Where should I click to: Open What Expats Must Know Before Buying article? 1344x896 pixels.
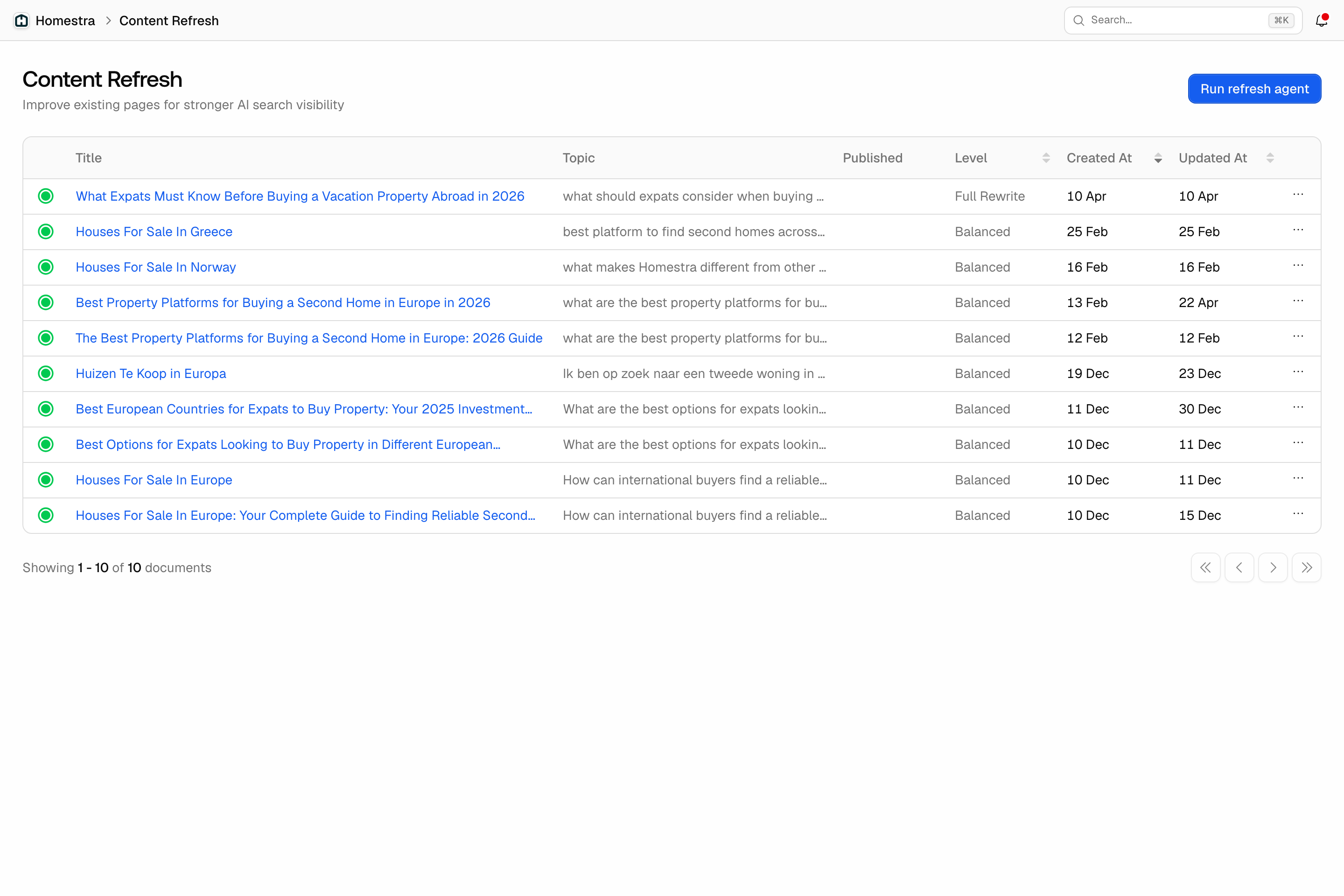[x=300, y=196]
